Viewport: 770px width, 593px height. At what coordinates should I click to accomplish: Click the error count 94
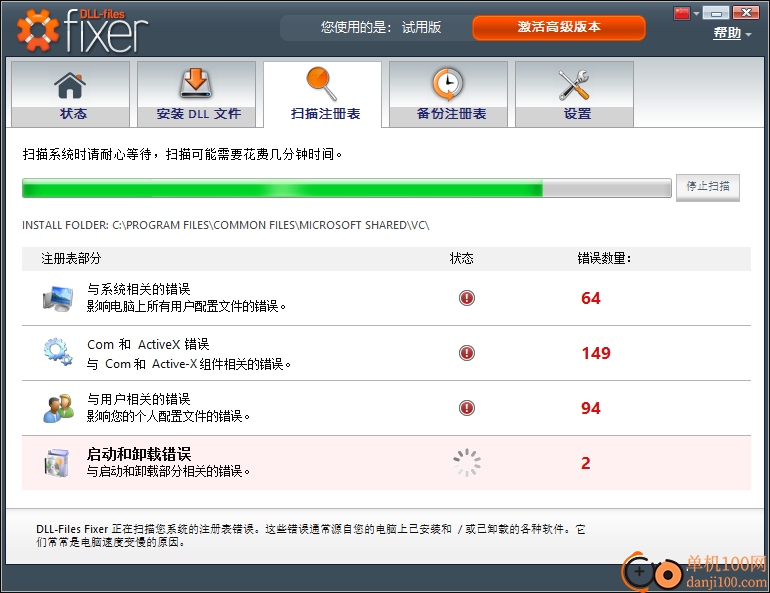coord(591,408)
